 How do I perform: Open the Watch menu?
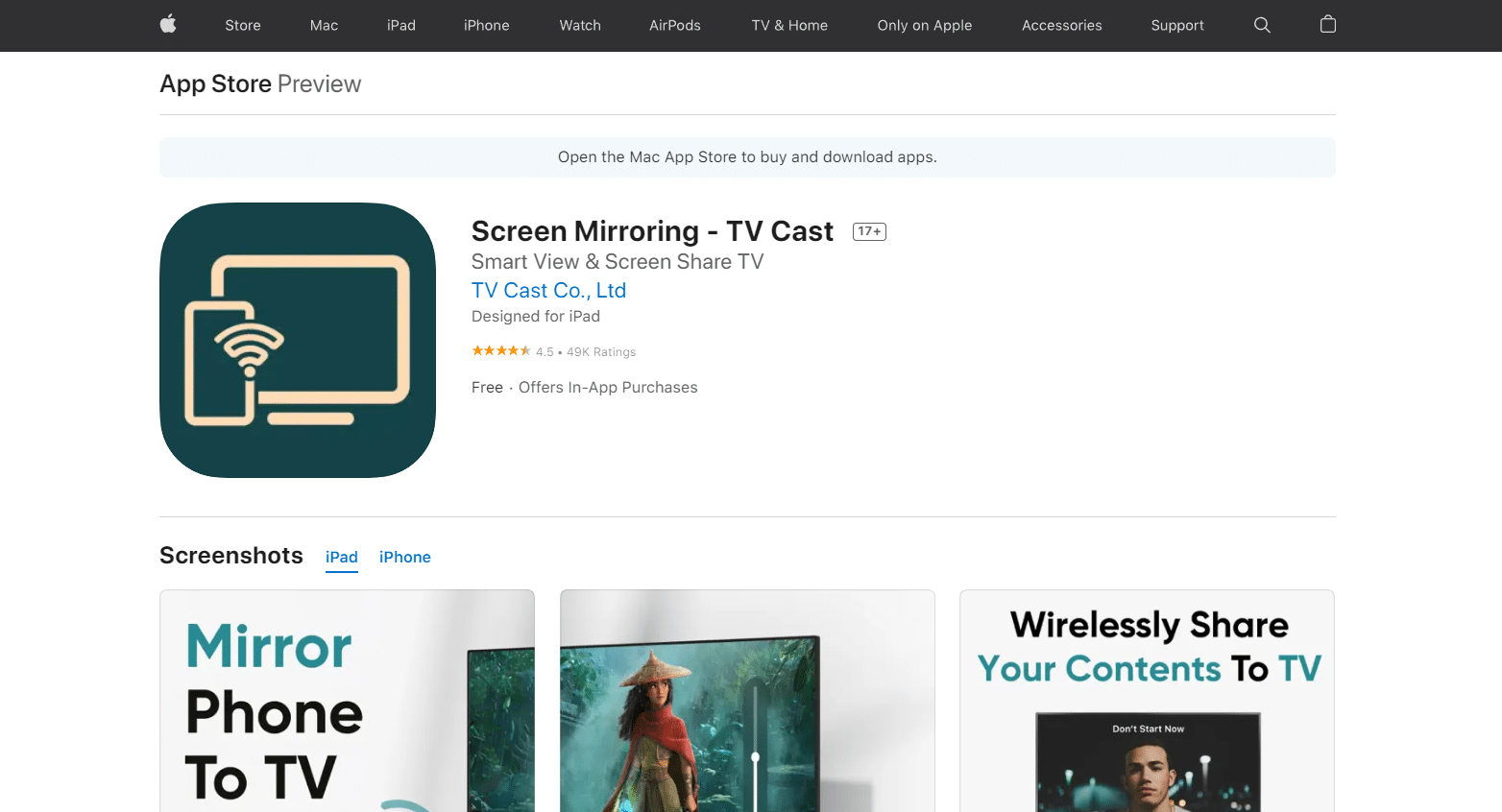[580, 25]
